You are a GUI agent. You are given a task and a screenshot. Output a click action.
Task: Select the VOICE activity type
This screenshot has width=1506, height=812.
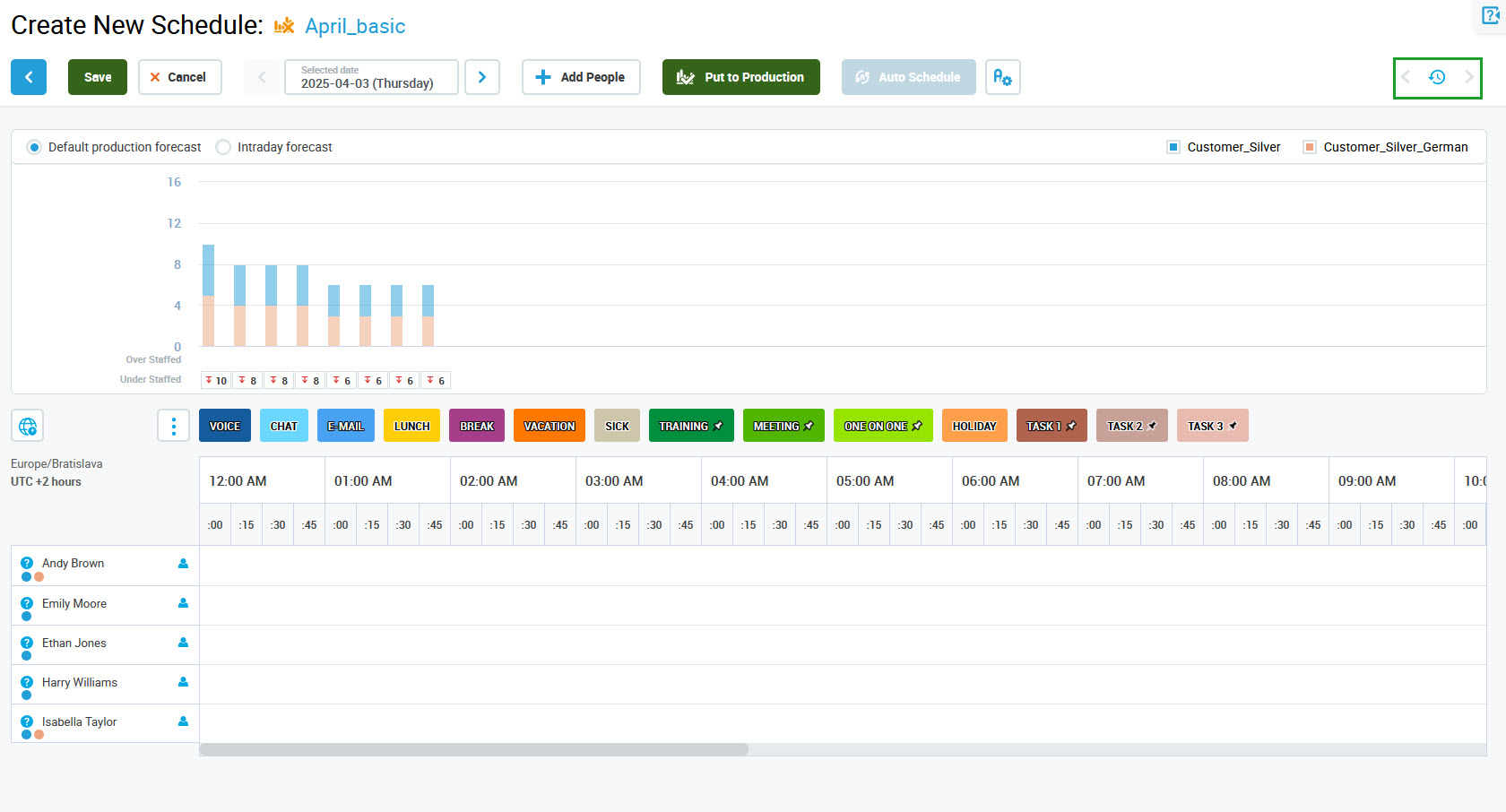pos(224,426)
